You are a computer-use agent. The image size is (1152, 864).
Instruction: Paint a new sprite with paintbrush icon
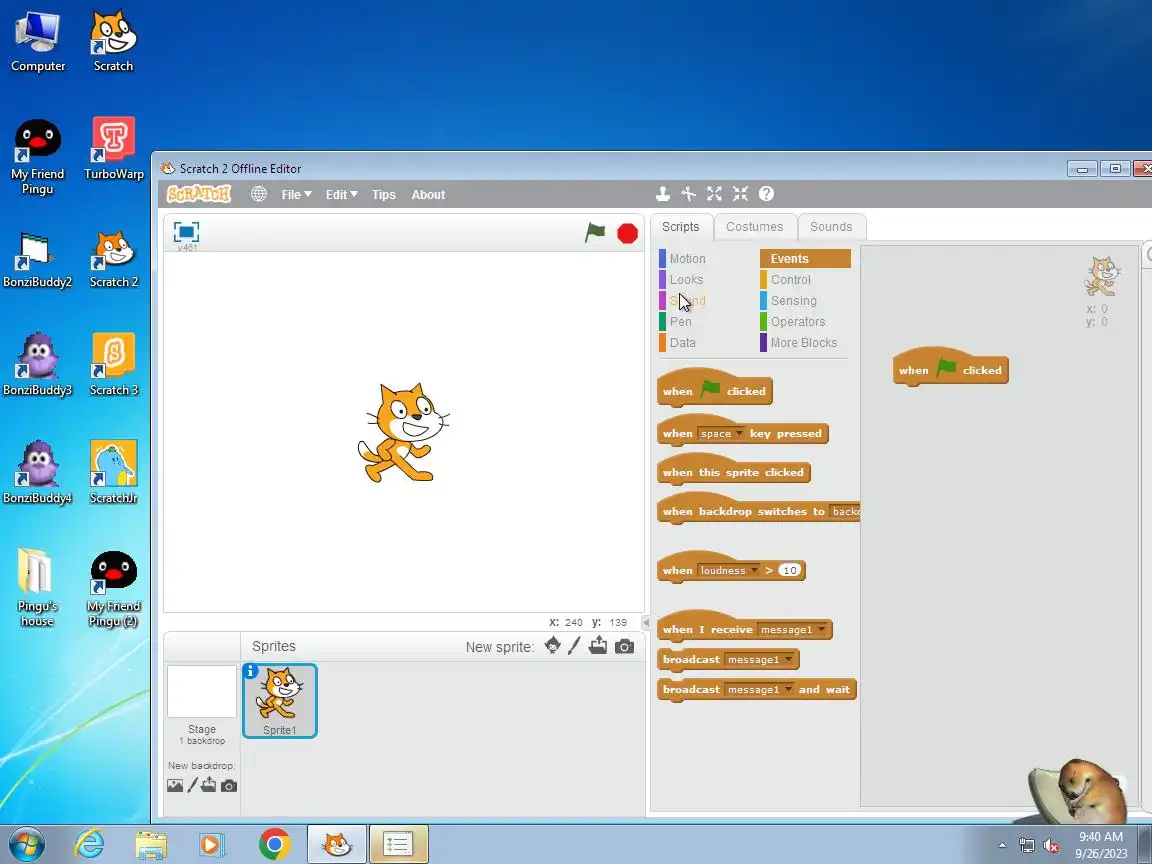pos(575,646)
